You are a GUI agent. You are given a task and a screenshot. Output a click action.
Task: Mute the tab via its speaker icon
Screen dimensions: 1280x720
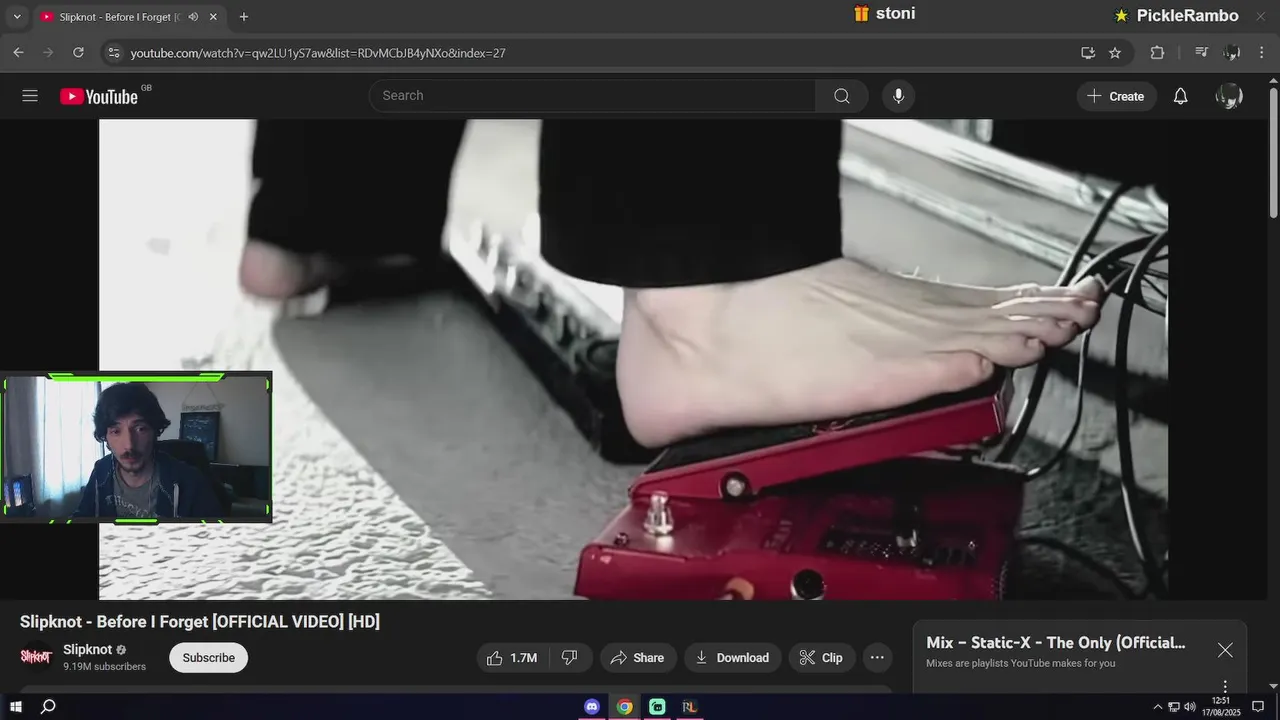pyautogui.click(x=193, y=17)
